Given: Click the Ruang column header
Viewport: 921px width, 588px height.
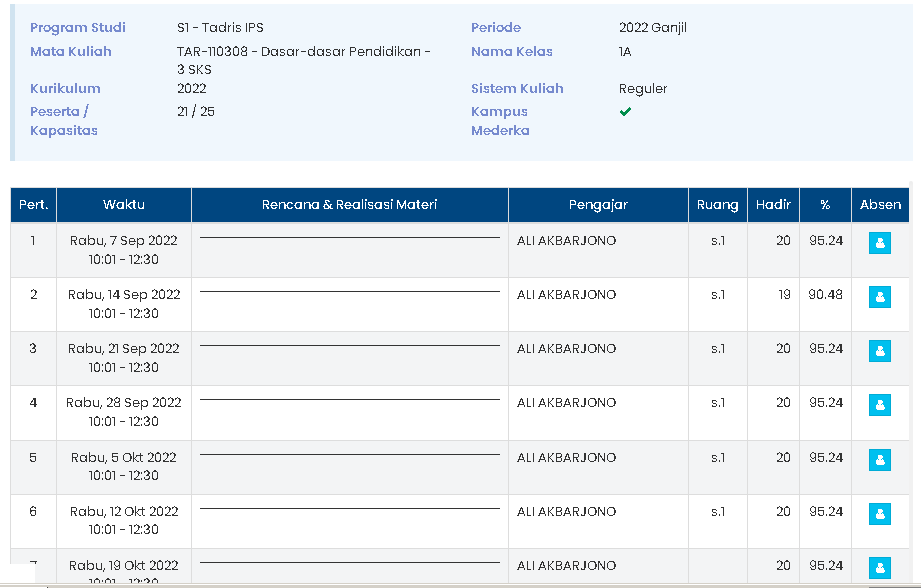Looking at the screenshot, I should pyautogui.click(x=718, y=205).
